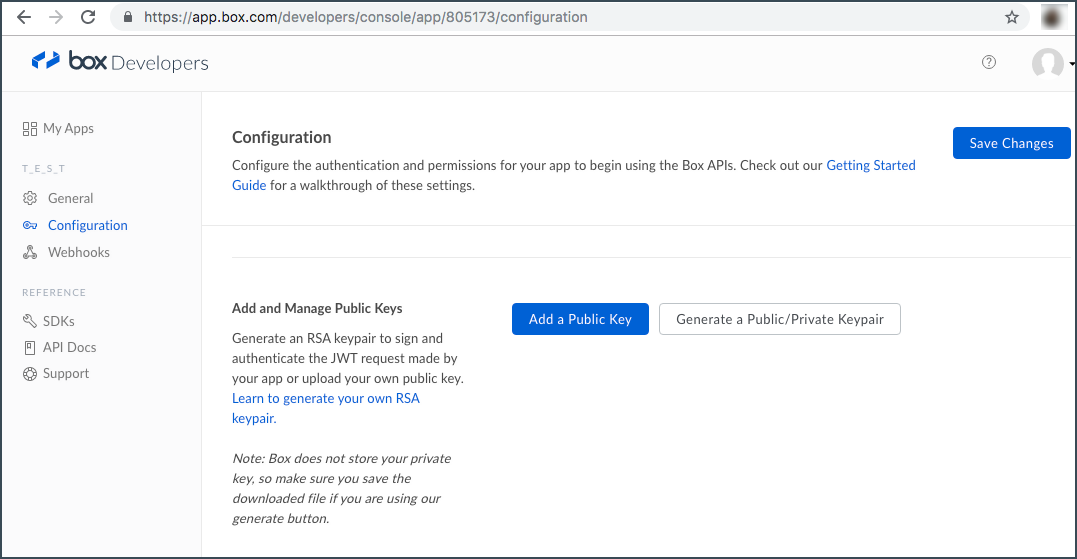Open the Webhooks sidebar section

pyautogui.click(x=79, y=252)
